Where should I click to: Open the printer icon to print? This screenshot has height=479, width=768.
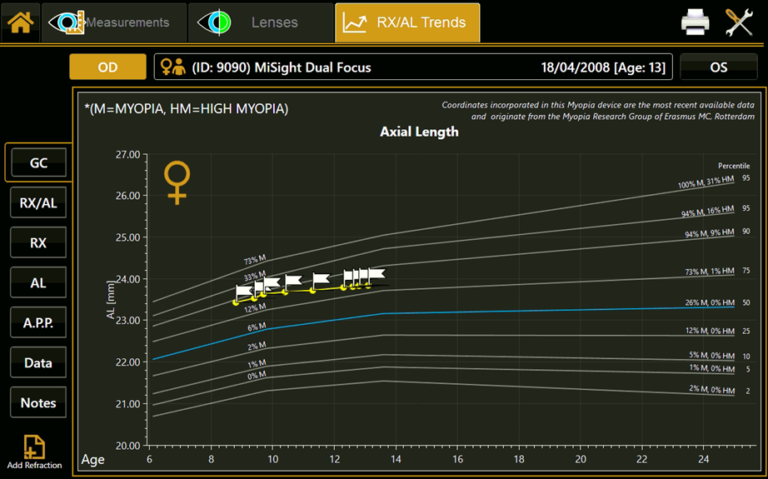click(x=696, y=22)
